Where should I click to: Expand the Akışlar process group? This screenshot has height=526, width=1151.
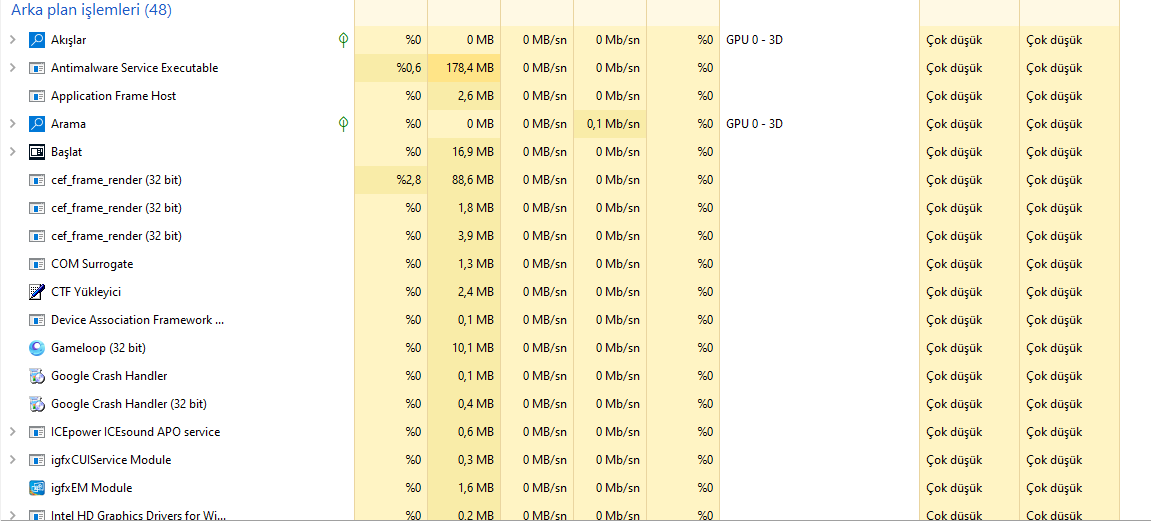click(x=12, y=40)
